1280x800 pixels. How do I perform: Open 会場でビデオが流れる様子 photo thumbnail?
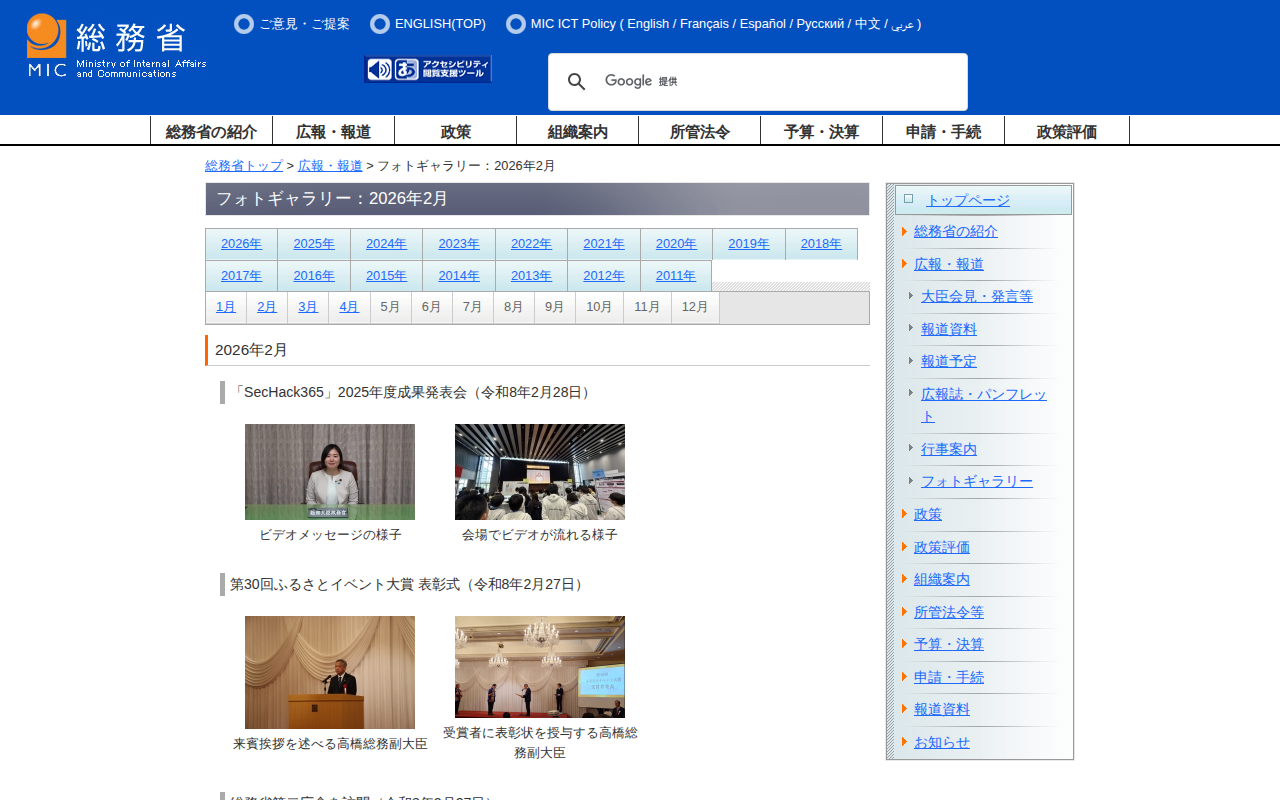(540, 472)
